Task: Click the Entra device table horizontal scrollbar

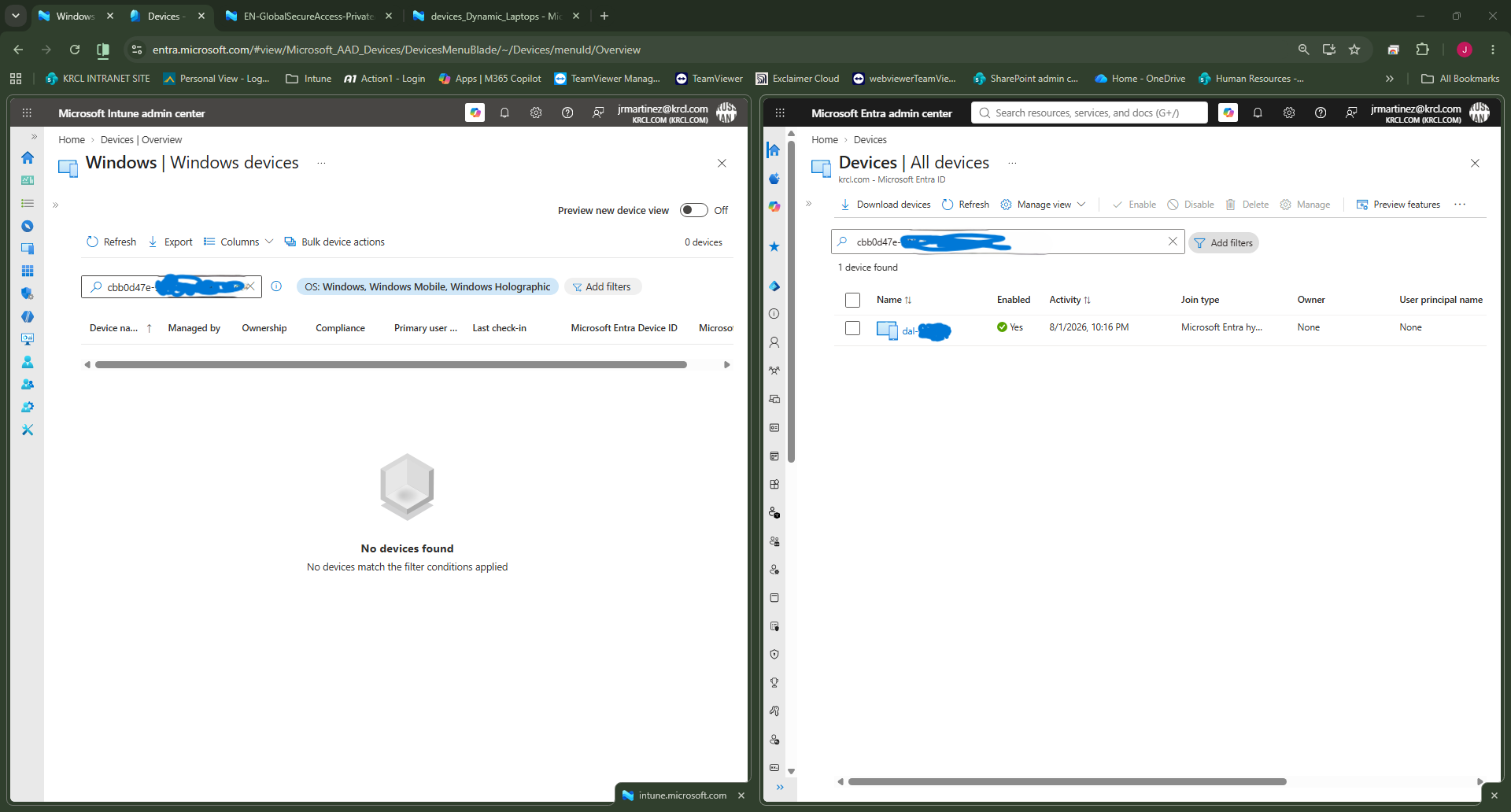Action: 1066,781
